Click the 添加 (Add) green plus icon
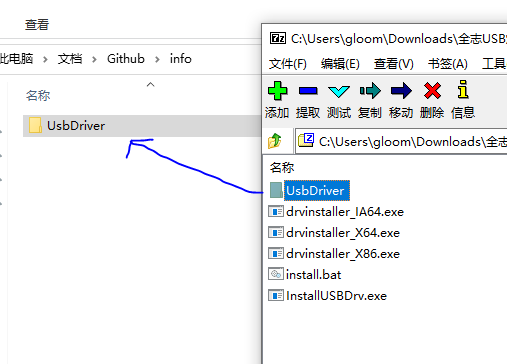The width and height of the screenshot is (507, 364). [277, 91]
